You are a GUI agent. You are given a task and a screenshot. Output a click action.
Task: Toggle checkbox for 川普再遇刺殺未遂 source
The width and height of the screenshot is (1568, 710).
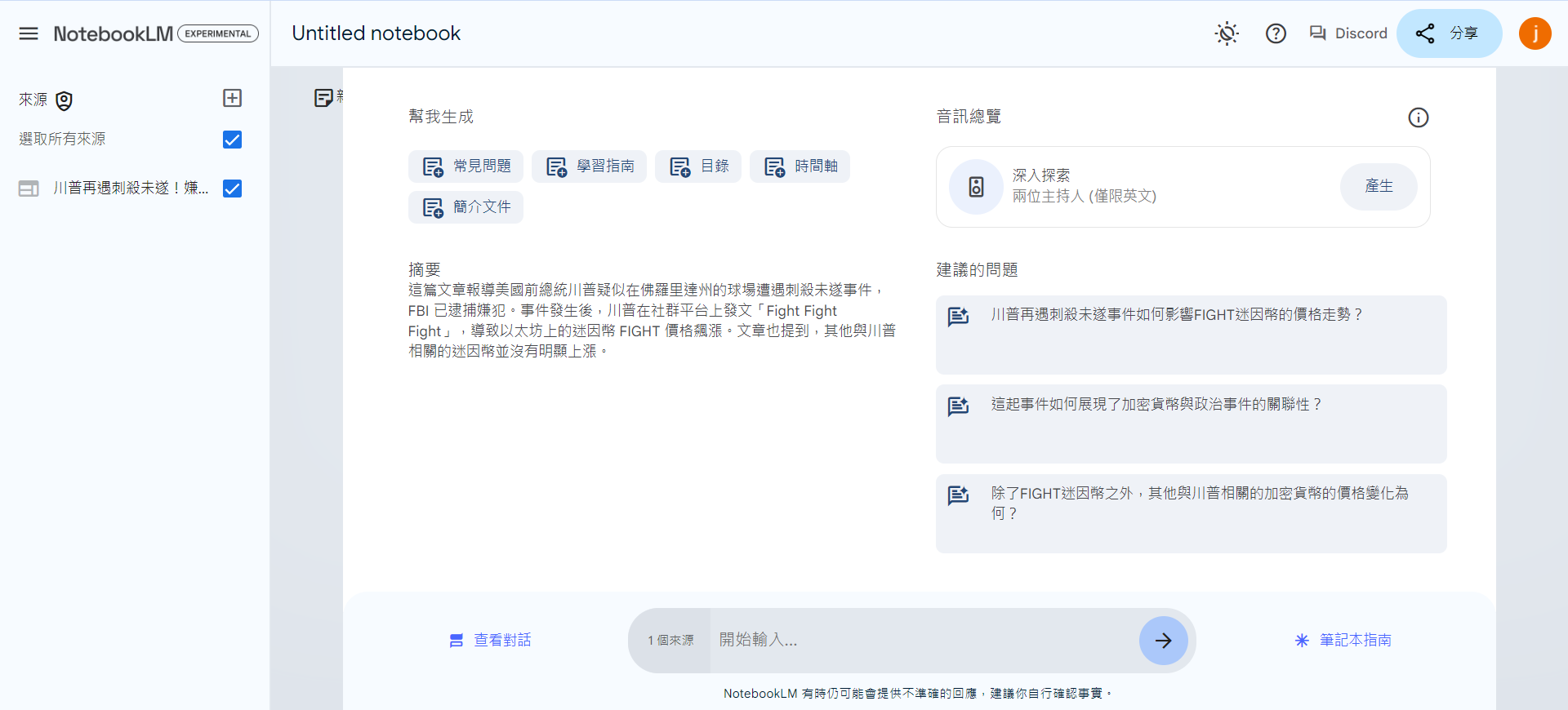tap(232, 189)
